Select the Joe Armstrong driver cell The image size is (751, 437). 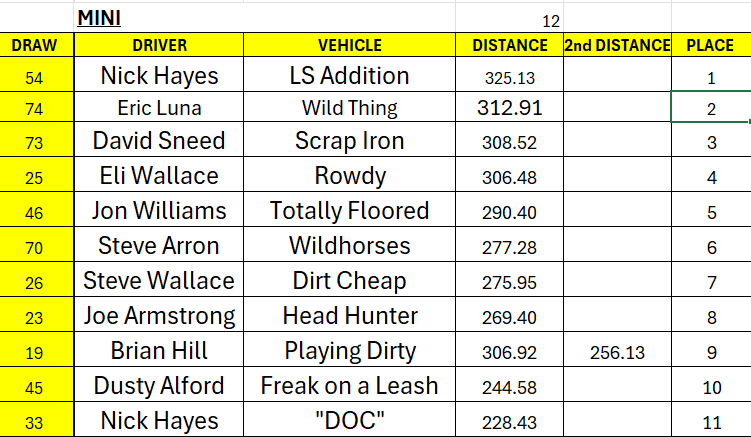click(159, 317)
